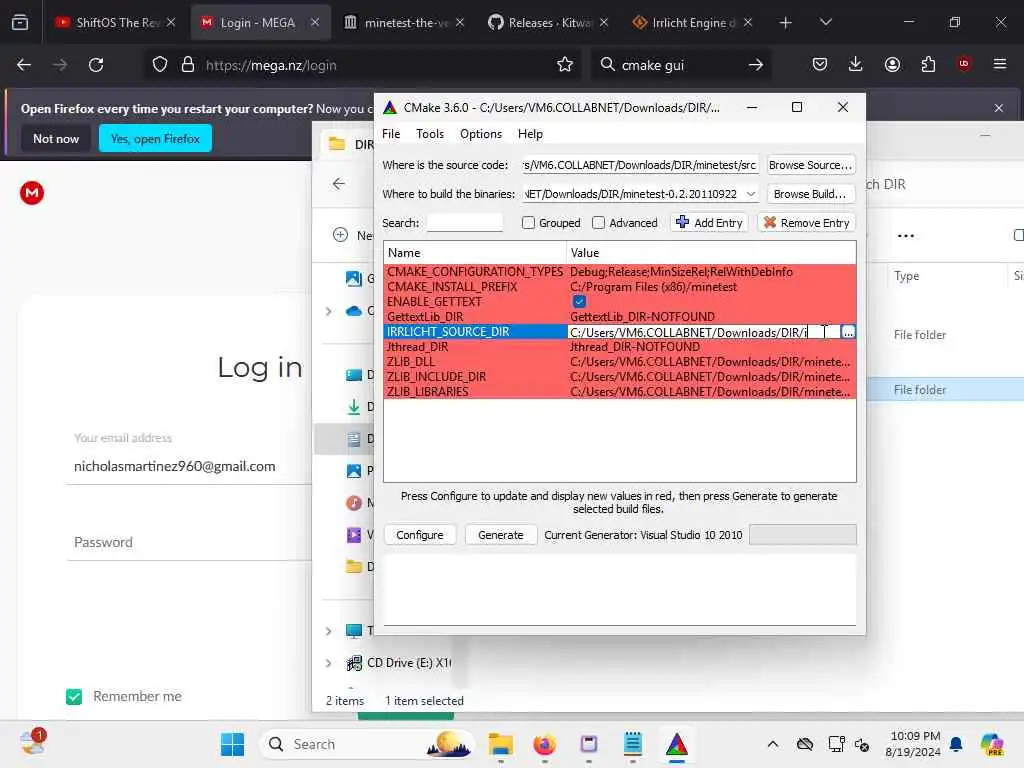Open the CMake File menu

[391, 134]
